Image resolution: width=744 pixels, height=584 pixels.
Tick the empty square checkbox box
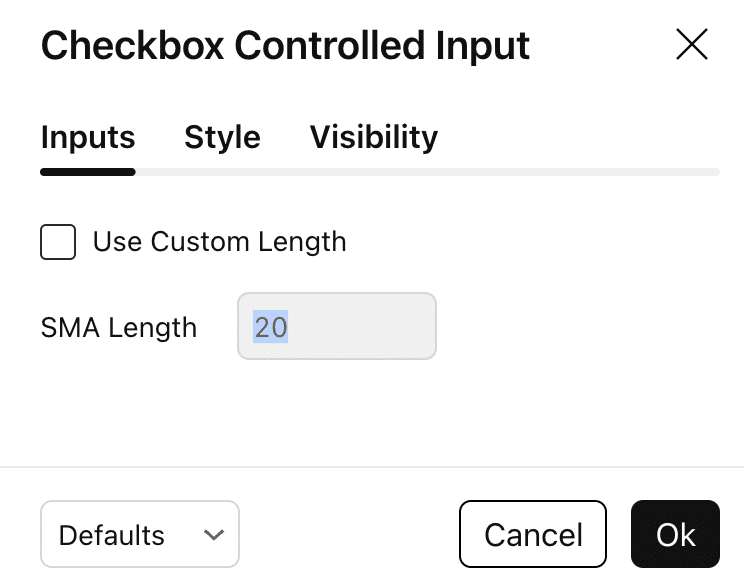pyautogui.click(x=58, y=242)
